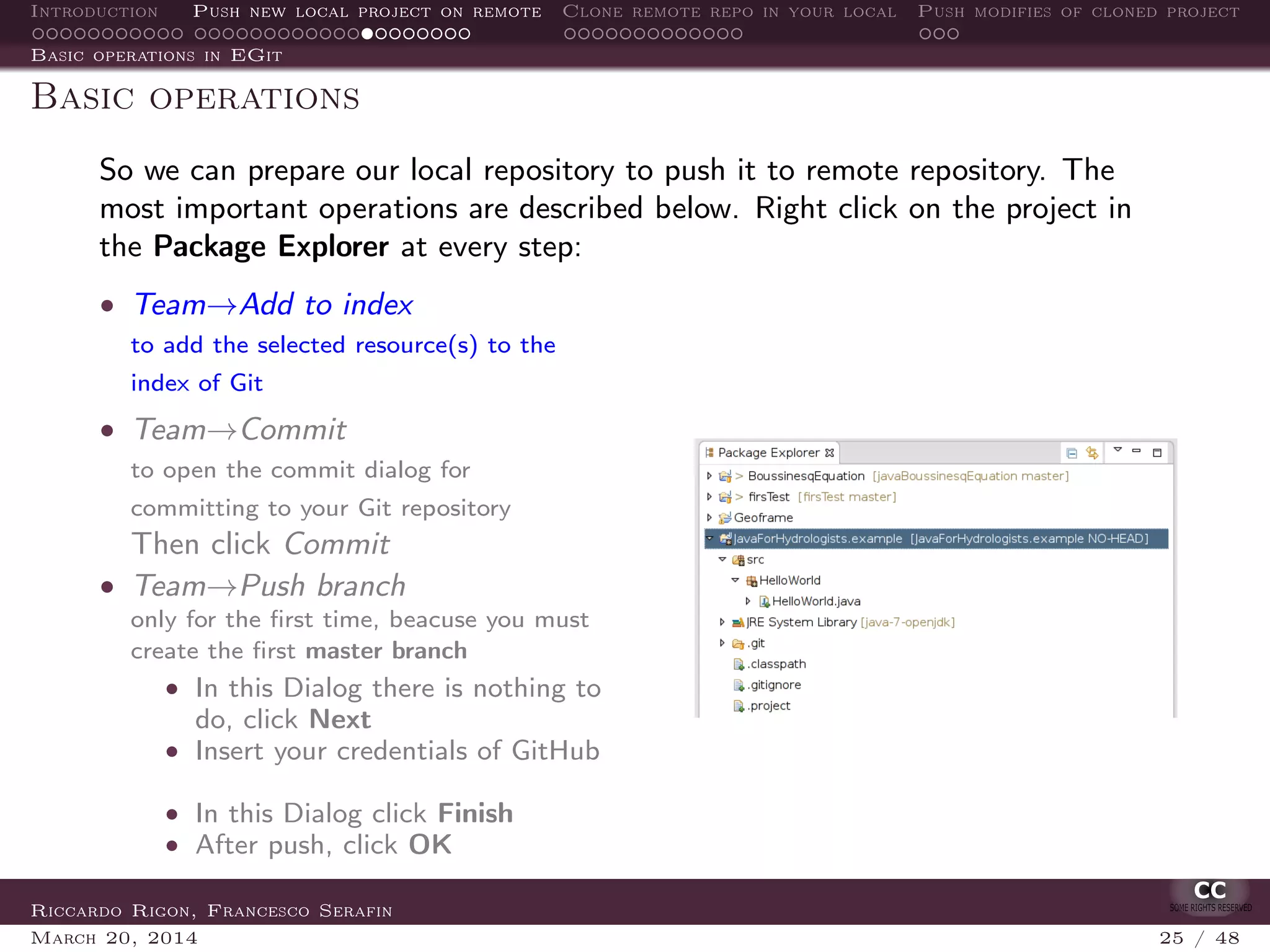Click the .gitignore file icon

pyautogui.click(x=739, y=685)
